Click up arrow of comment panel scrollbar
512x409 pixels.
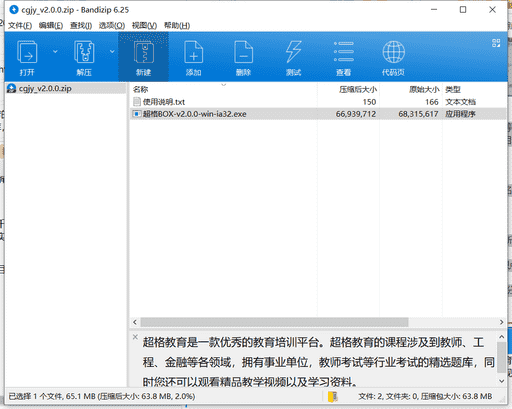501,337
